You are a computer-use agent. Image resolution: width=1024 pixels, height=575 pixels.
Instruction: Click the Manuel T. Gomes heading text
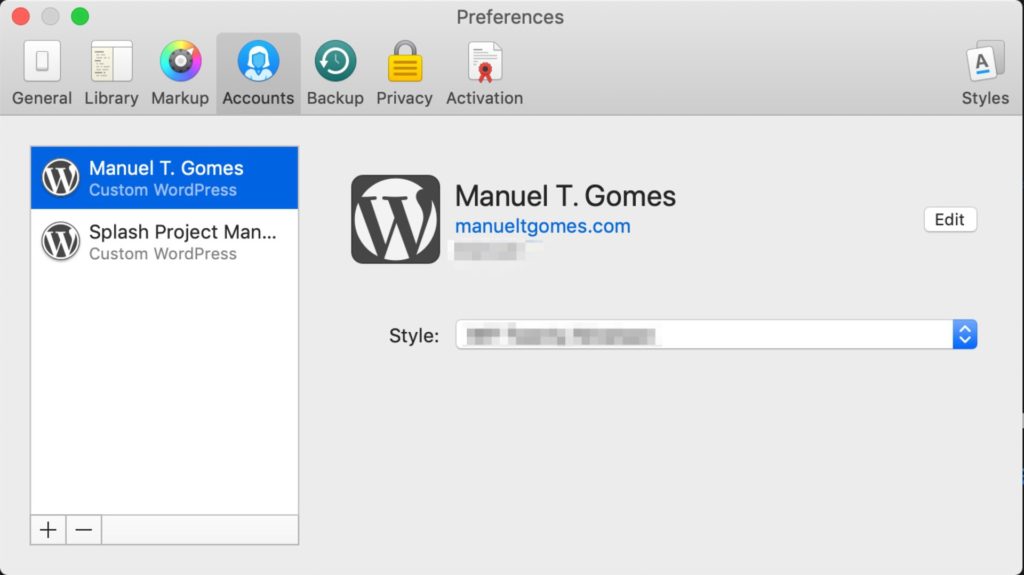(x=565, y=196)
